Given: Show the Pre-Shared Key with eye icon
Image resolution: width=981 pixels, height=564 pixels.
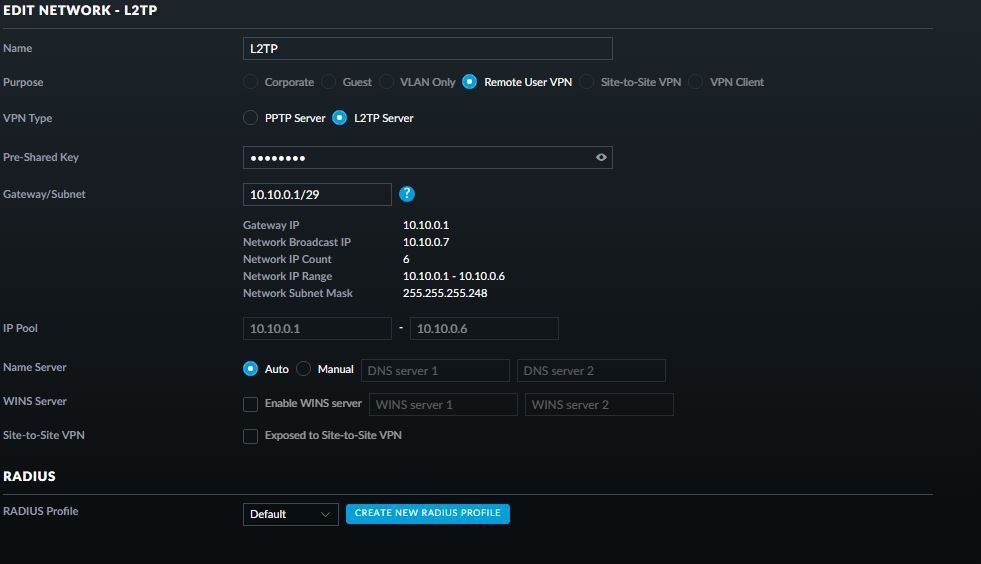Looking at the screenshot, I should pyautogui.click(x=601, y=157).
